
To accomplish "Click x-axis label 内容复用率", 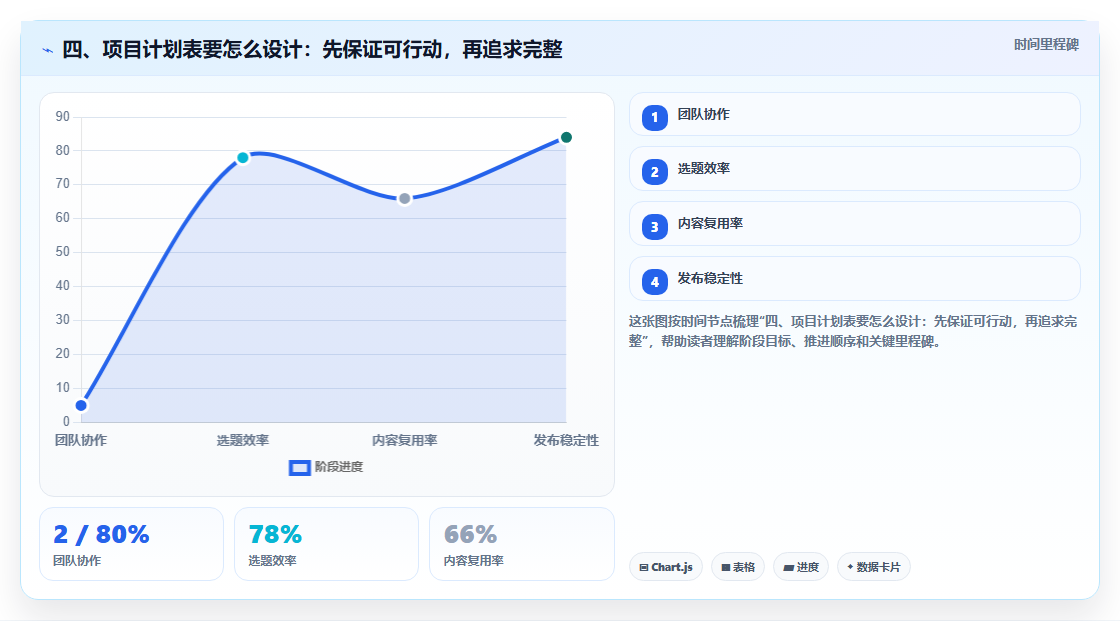I will (404, 440).
